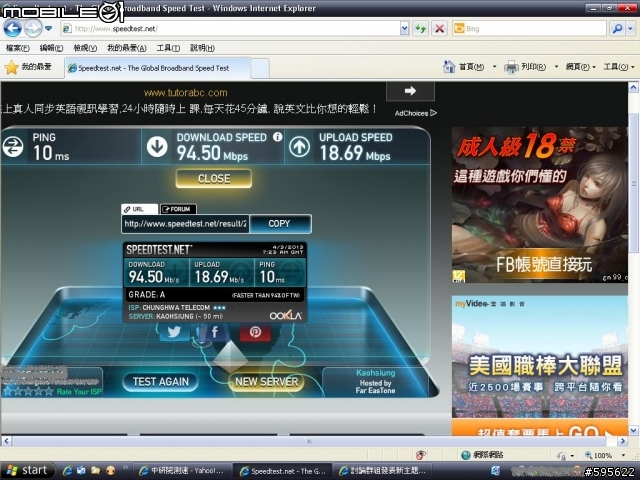
Task: Go back with the IE Back arrow
Action: 12,29
